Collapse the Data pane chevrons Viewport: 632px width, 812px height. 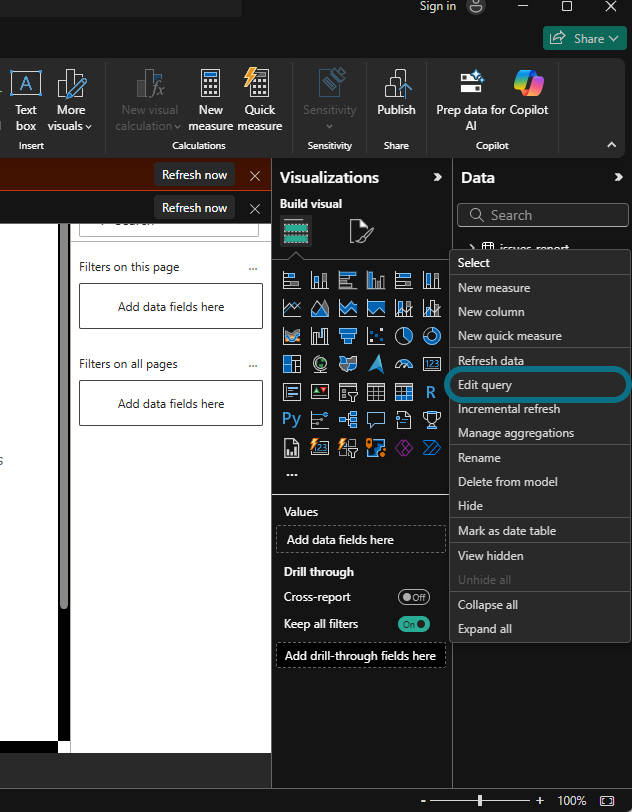click(x=619, y=177)
